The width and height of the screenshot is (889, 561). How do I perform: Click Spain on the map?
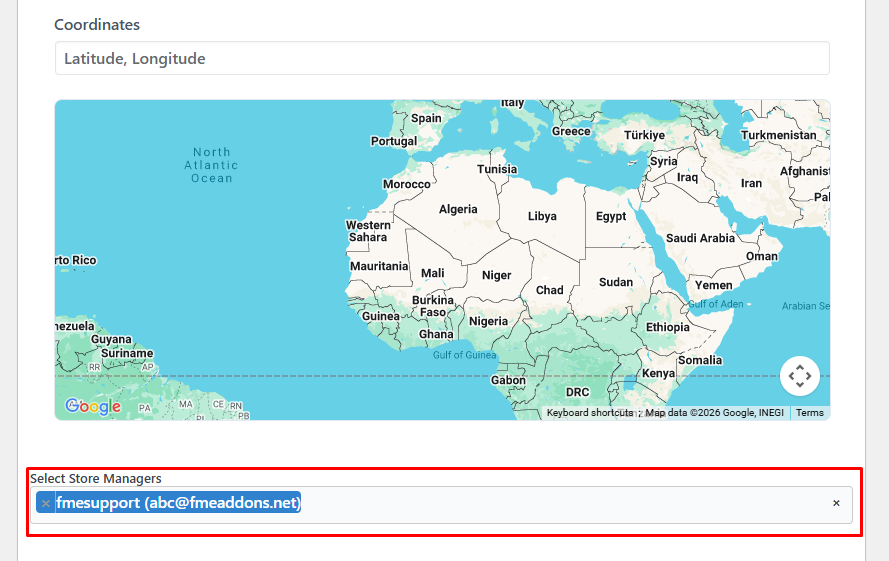[426, 118]
